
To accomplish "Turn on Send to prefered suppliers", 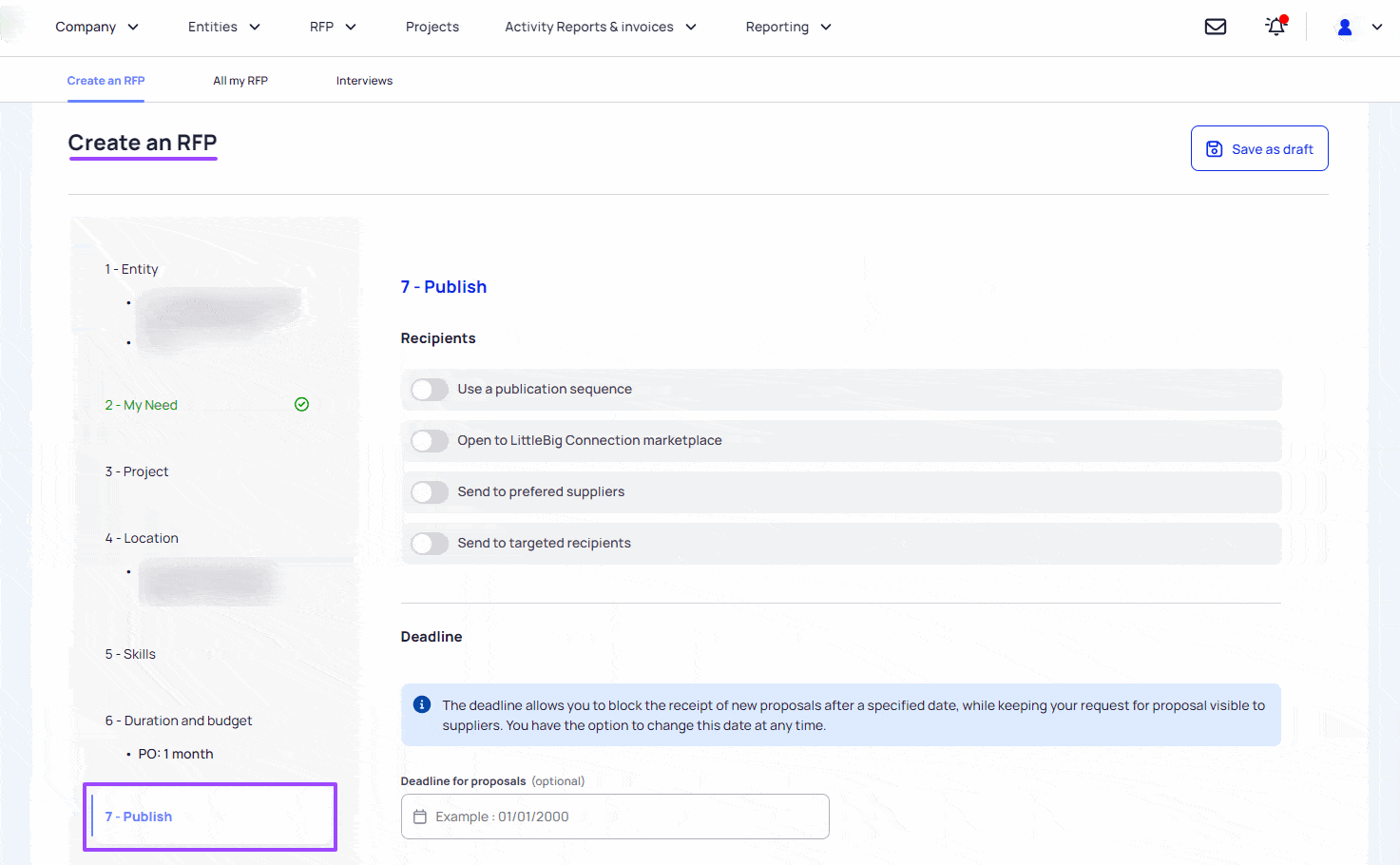I will tap(430, 492).
